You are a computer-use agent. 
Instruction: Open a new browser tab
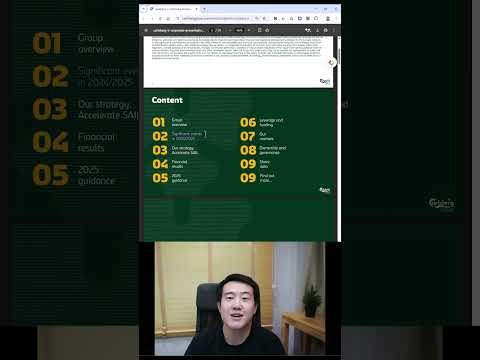coord(204,9)
